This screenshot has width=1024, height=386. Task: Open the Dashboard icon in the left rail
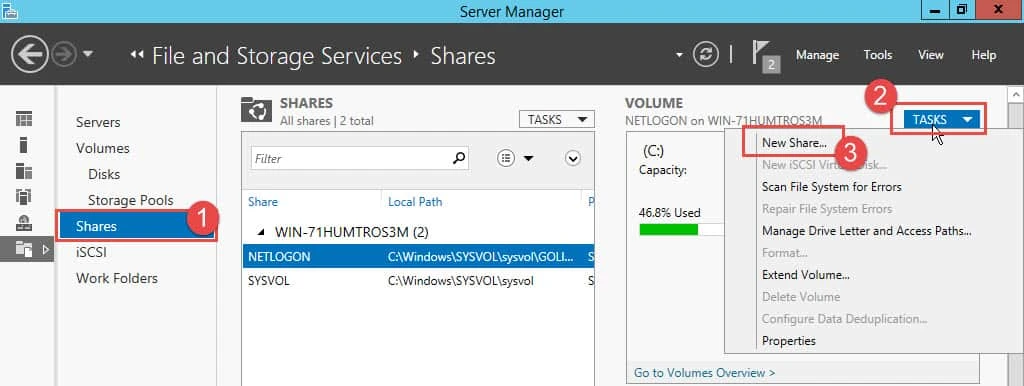(x=24, y=119)
